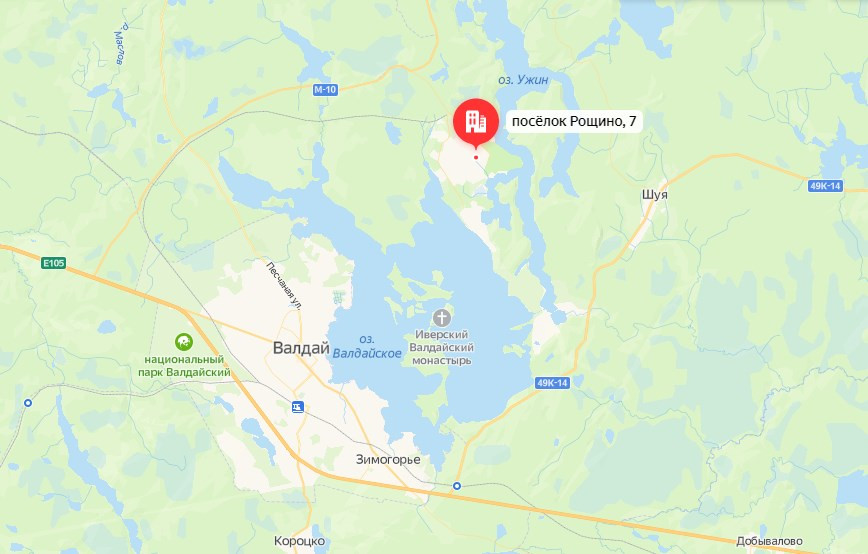Viewport: 868px width, 554px height.
Task: Click the blue circle marker at west edge
Action: click(x=28, y=403)
